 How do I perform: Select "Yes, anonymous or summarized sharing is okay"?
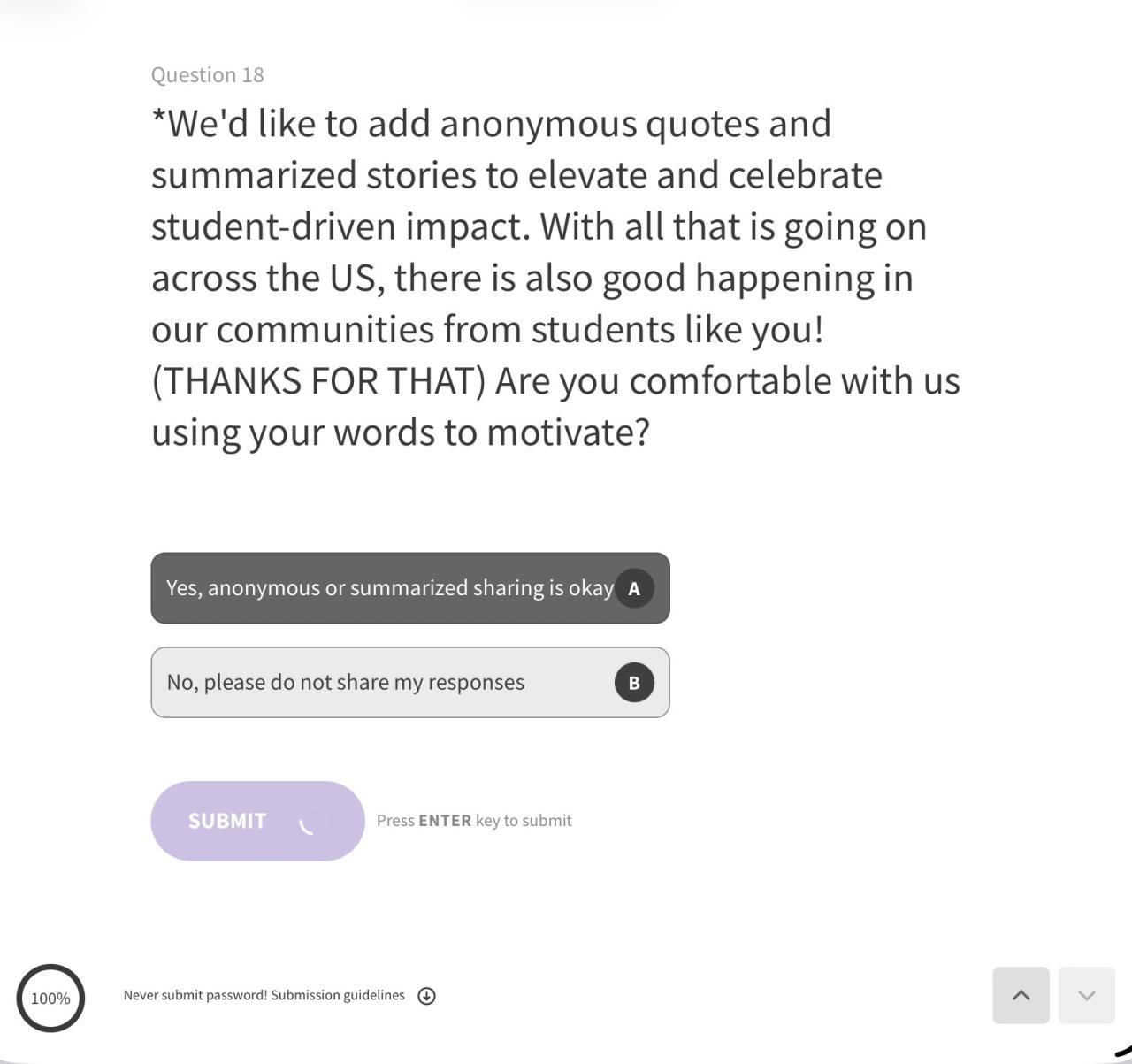tap(389, 588)
